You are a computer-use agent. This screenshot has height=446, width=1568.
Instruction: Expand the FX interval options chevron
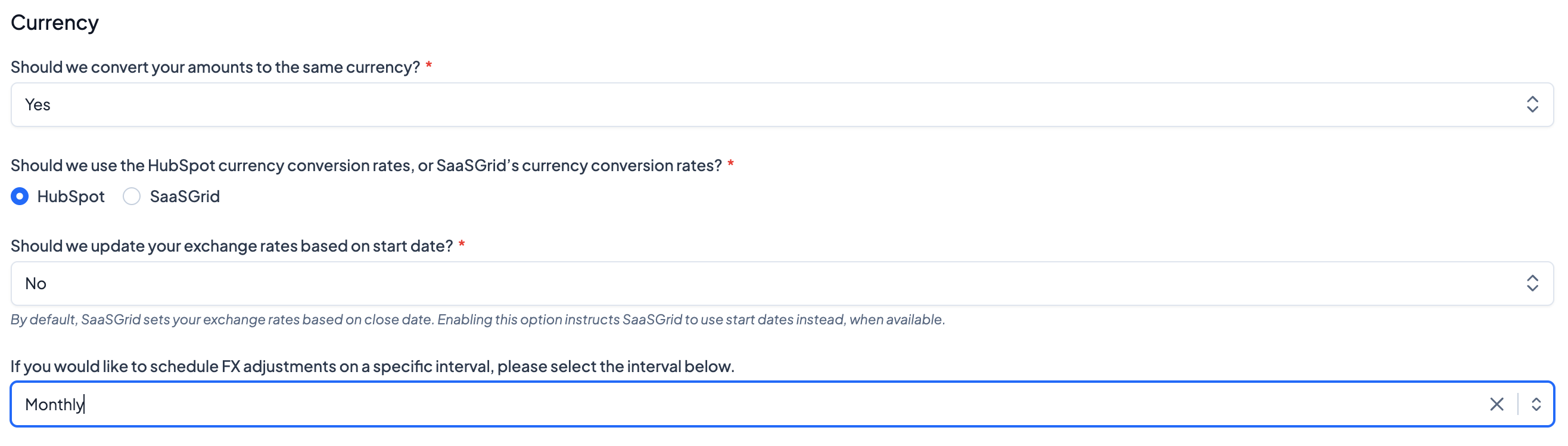coord(1536,404)
